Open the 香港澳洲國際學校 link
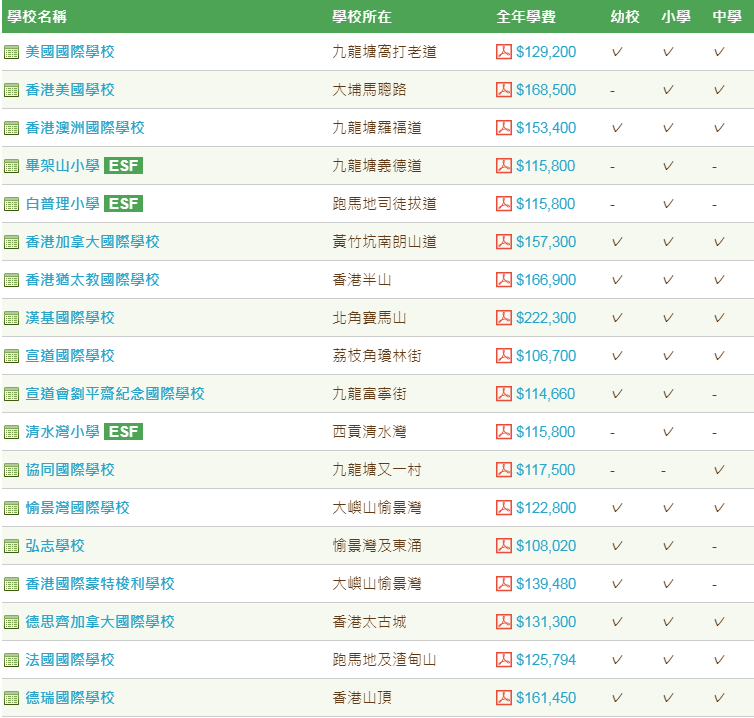This screenshot has width=754, height=718. click(85, 127)
